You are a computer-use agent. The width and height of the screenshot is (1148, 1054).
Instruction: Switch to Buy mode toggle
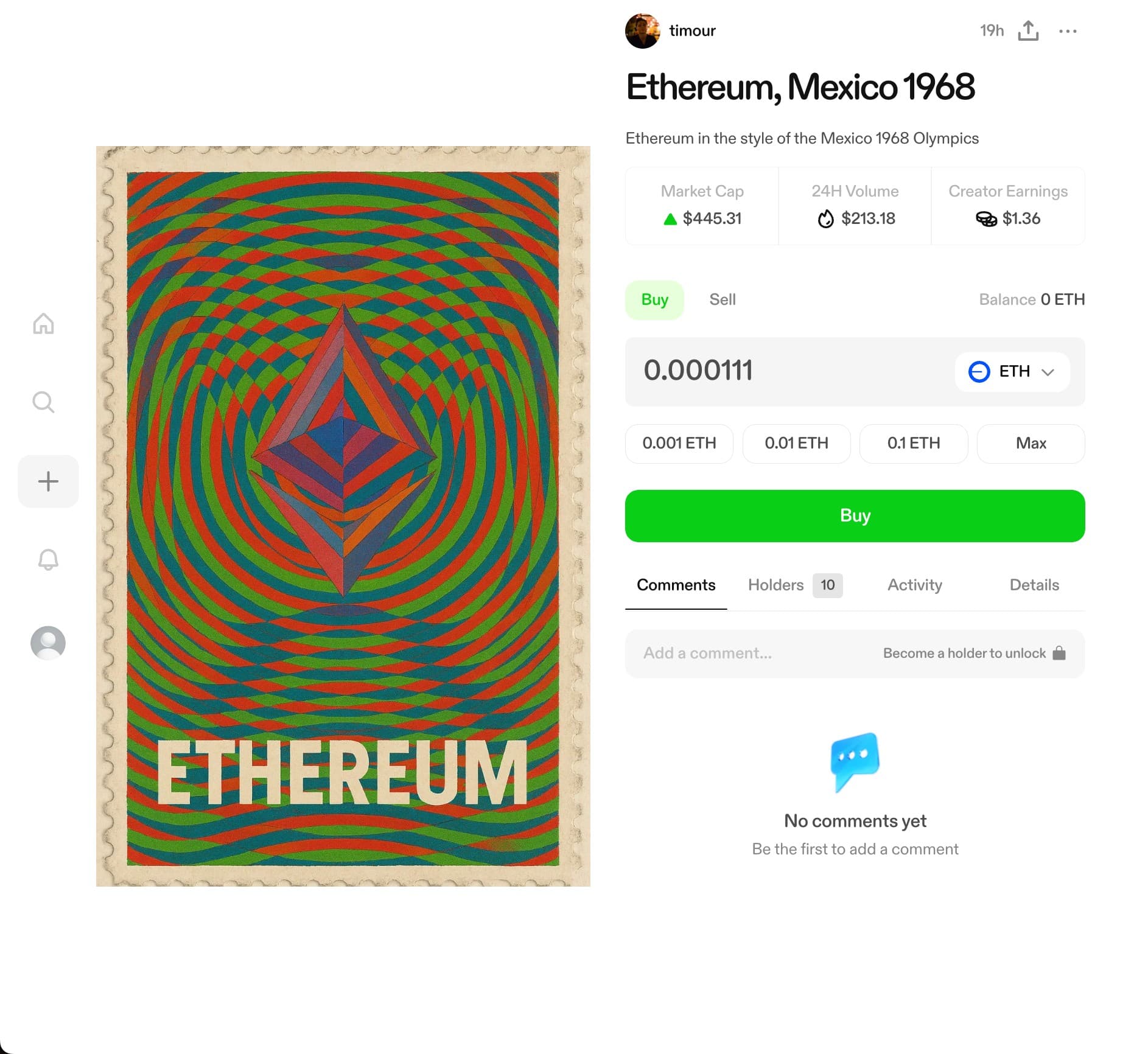pos(654,299)
